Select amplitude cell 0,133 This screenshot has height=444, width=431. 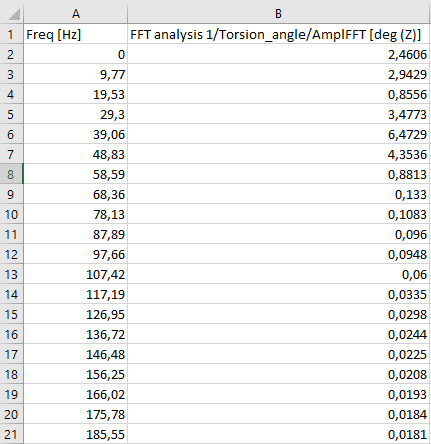pos(279,194)
